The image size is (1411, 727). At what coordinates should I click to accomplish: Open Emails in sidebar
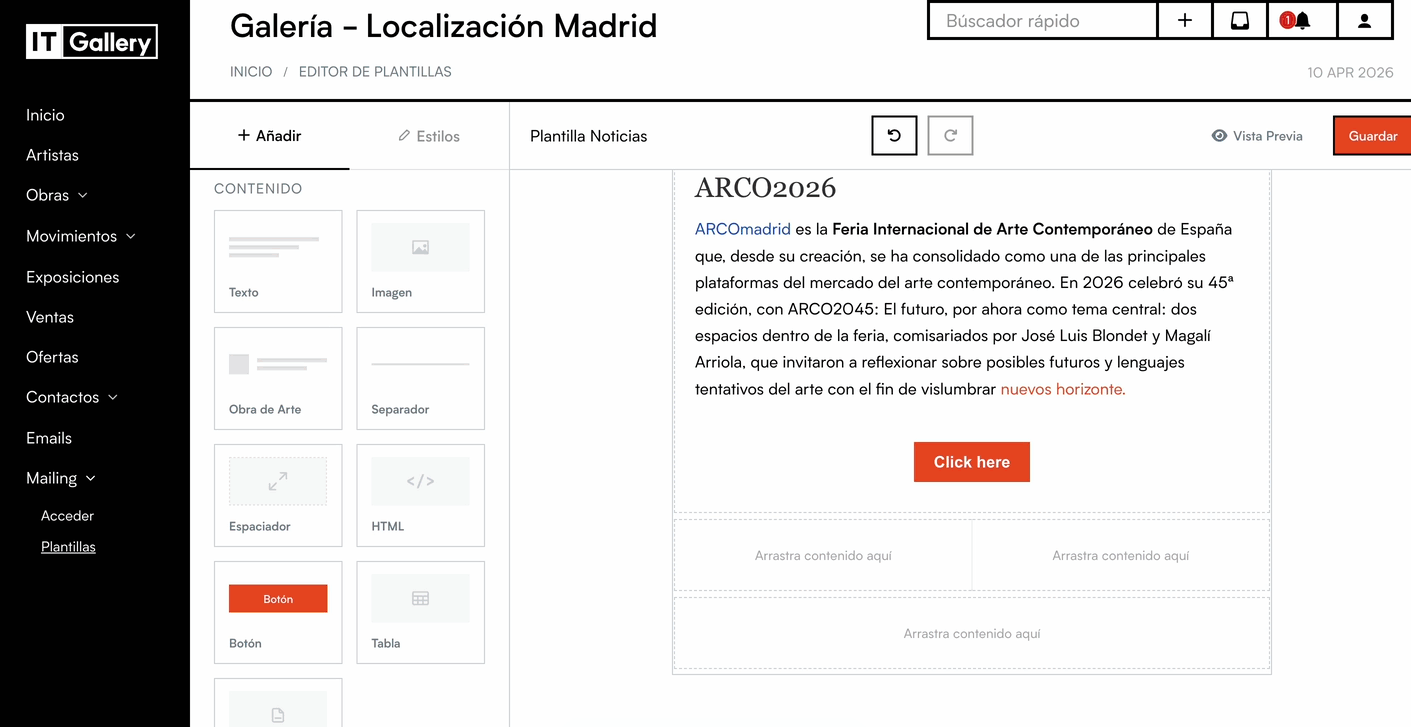pyautogui.click(x=49, y=438)
